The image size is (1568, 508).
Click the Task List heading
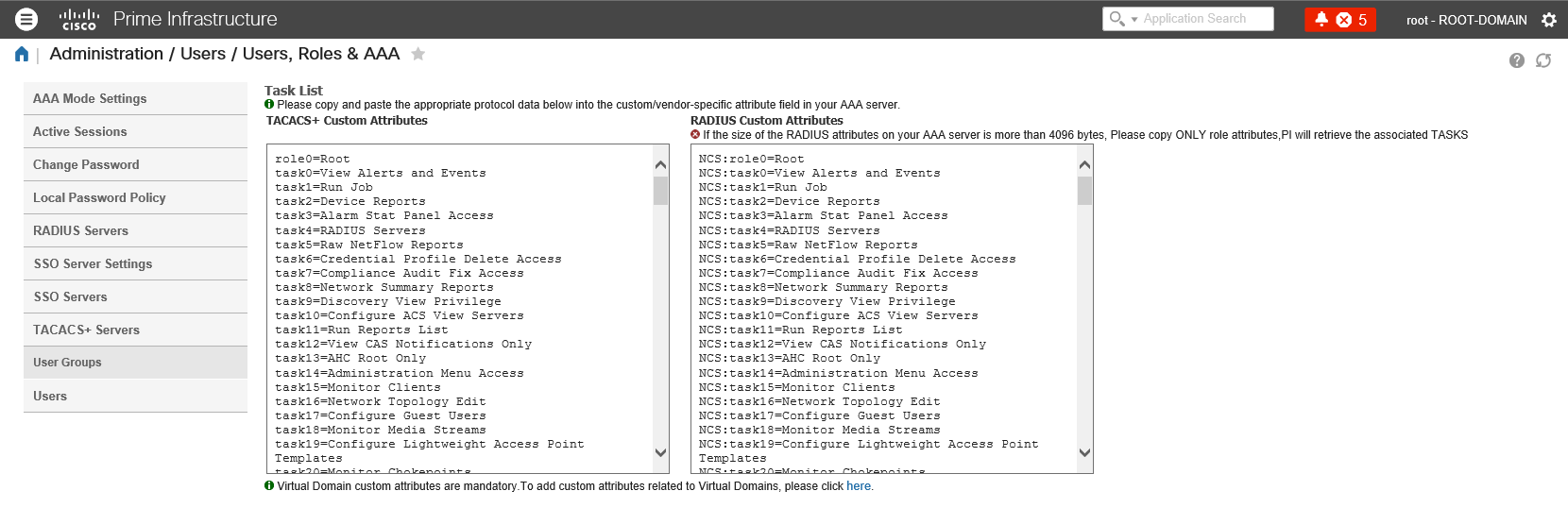tap(294, 91)
